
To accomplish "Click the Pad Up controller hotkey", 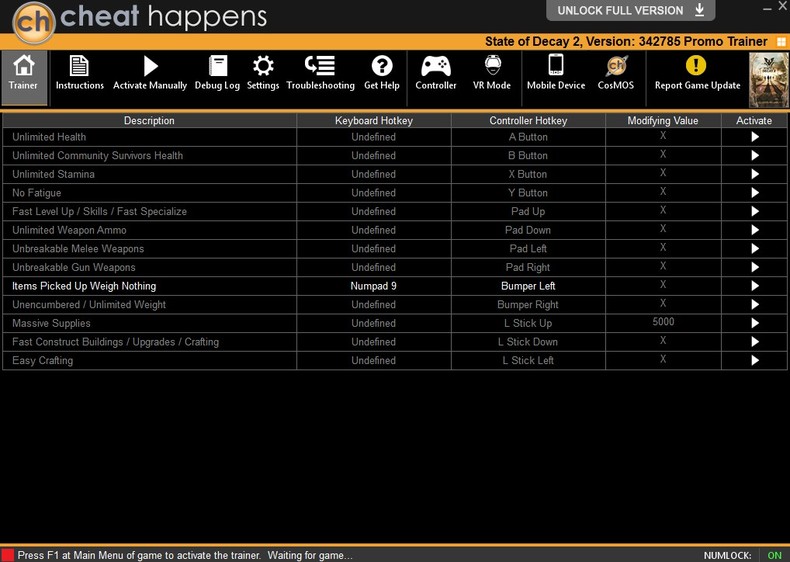I will pos(528,212).
